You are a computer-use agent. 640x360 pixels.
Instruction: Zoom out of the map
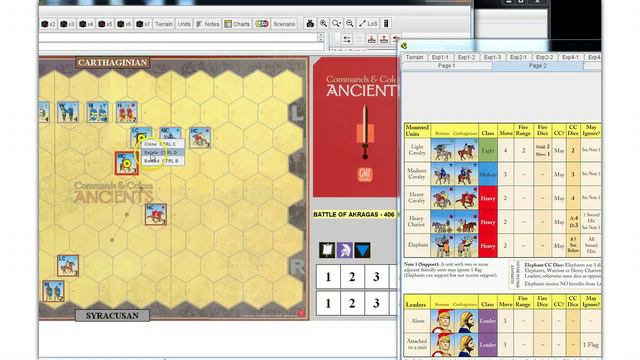coord(350,24)
